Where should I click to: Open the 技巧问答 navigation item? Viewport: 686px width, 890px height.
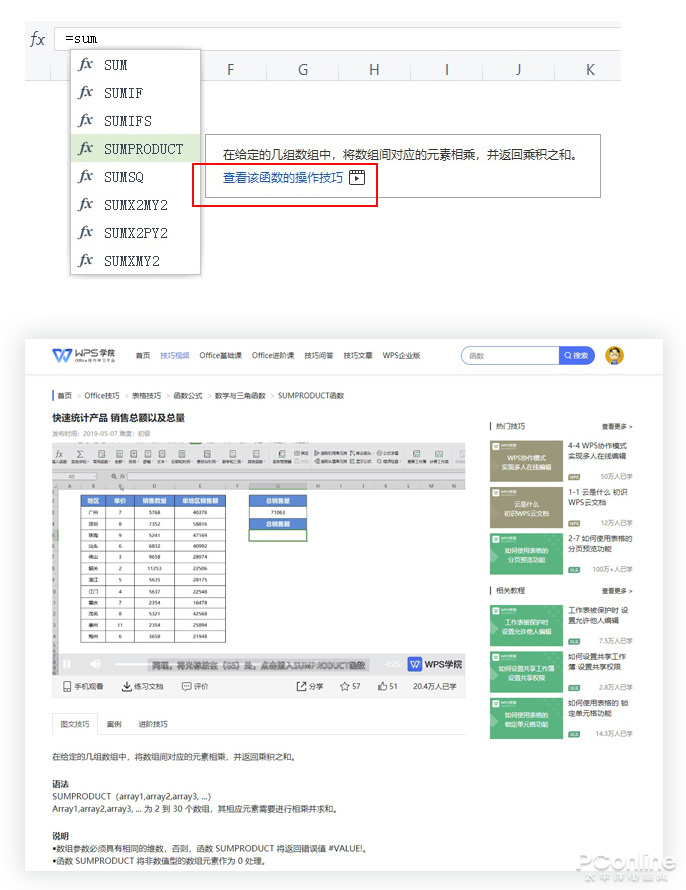[x=319, y=355]
